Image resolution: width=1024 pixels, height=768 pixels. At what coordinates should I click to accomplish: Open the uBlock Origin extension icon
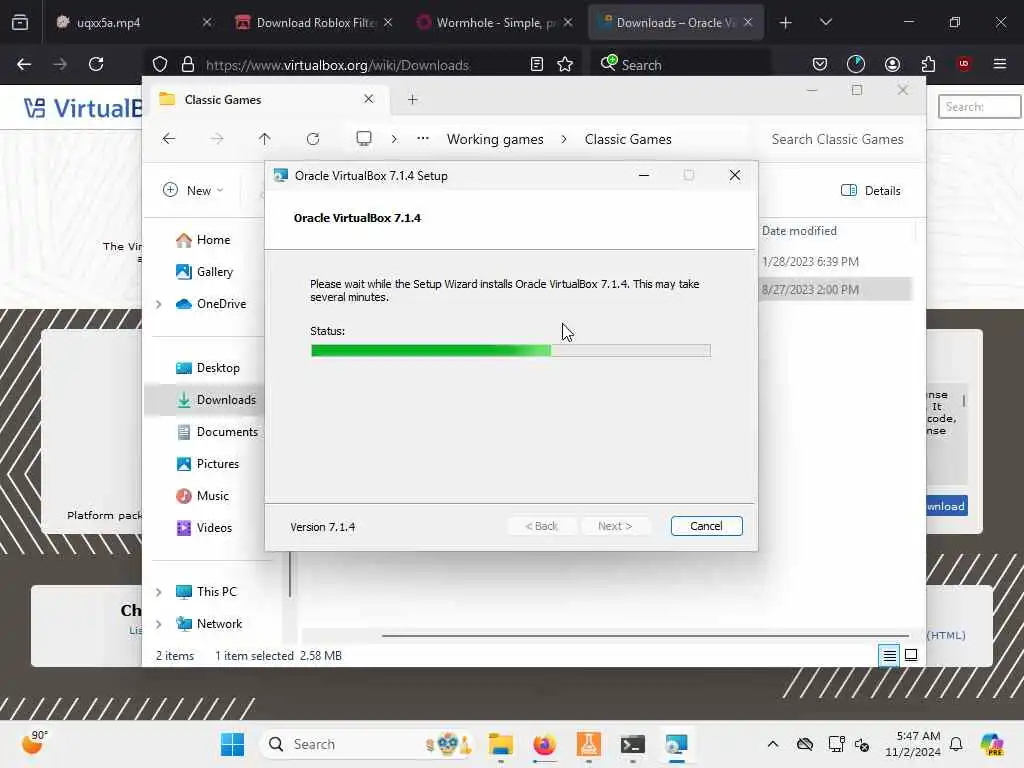[x=964, y=64]
